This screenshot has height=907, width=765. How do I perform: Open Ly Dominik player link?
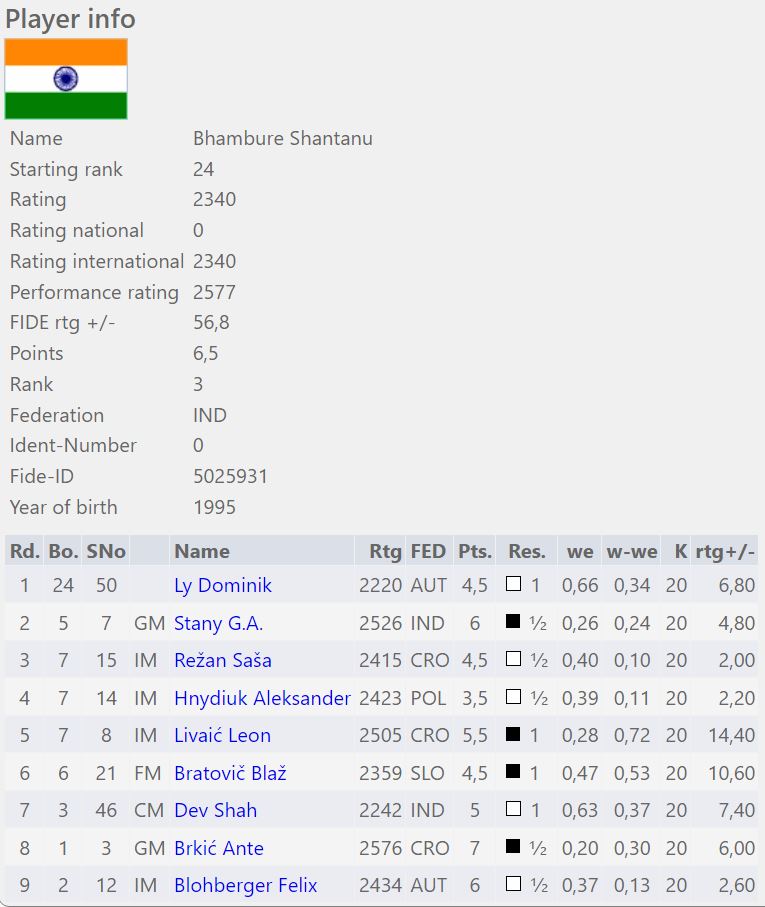click(x=222, y=585)
